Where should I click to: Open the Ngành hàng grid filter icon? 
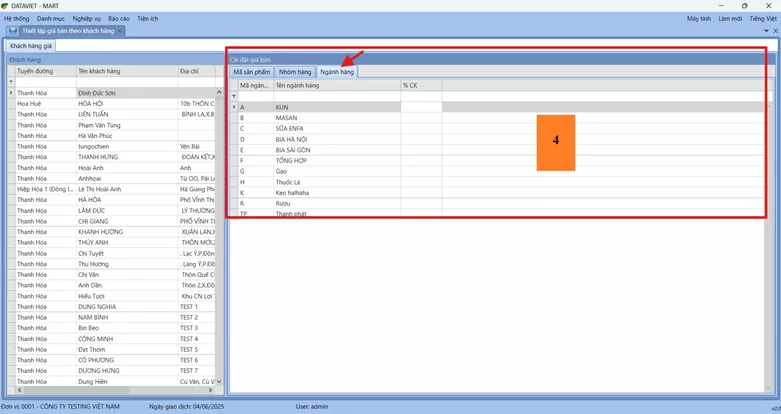point(234,96)
